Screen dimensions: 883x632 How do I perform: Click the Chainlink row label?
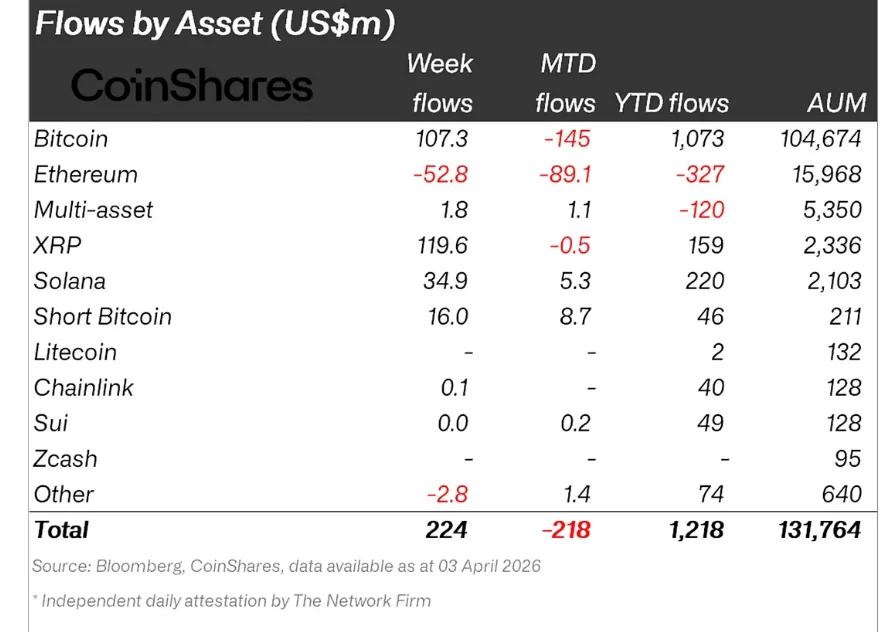coord(84,388)
